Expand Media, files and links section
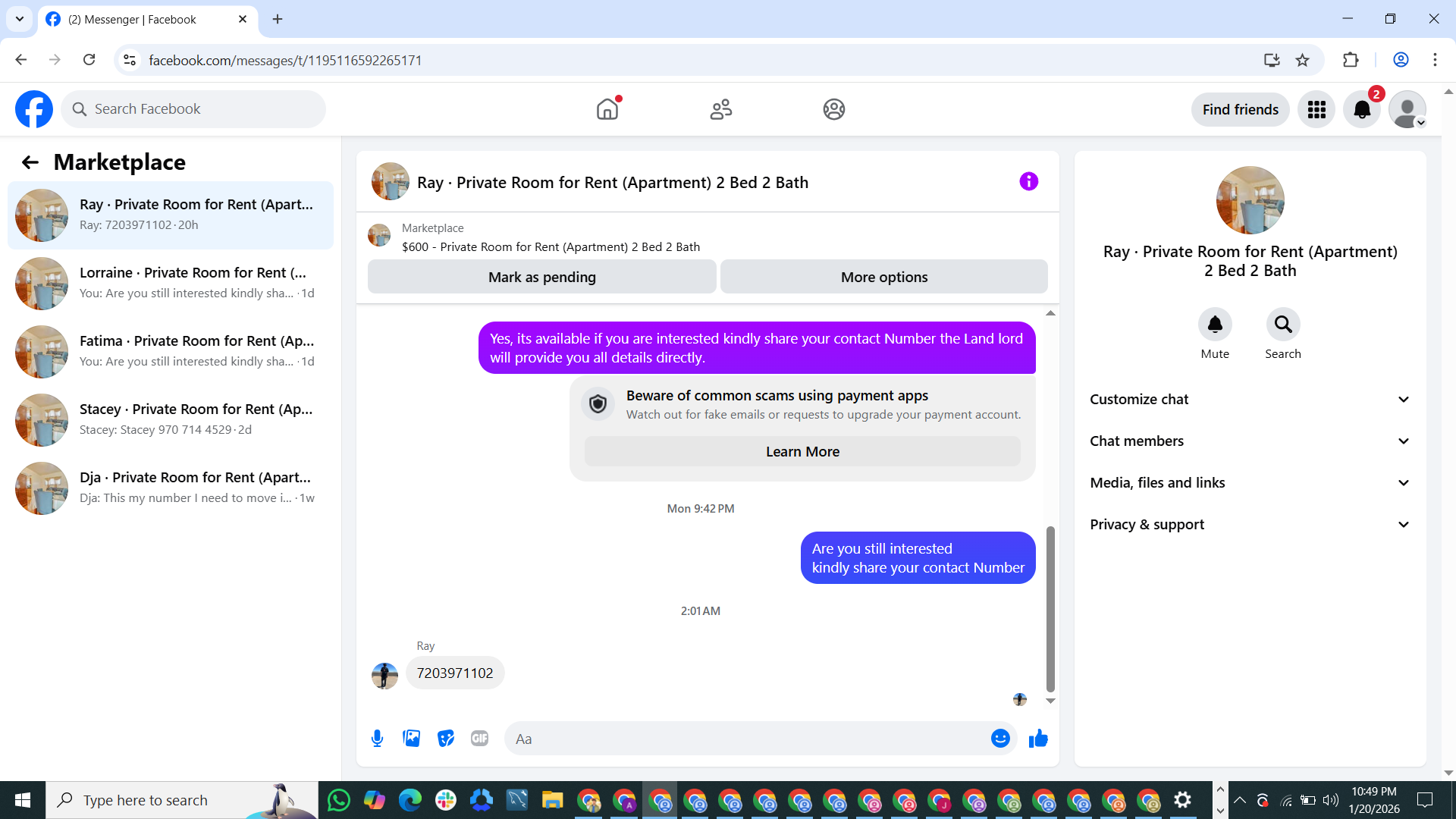Image resolution: width=1456 pixels, height=819 pixels. click(1250, 483)
